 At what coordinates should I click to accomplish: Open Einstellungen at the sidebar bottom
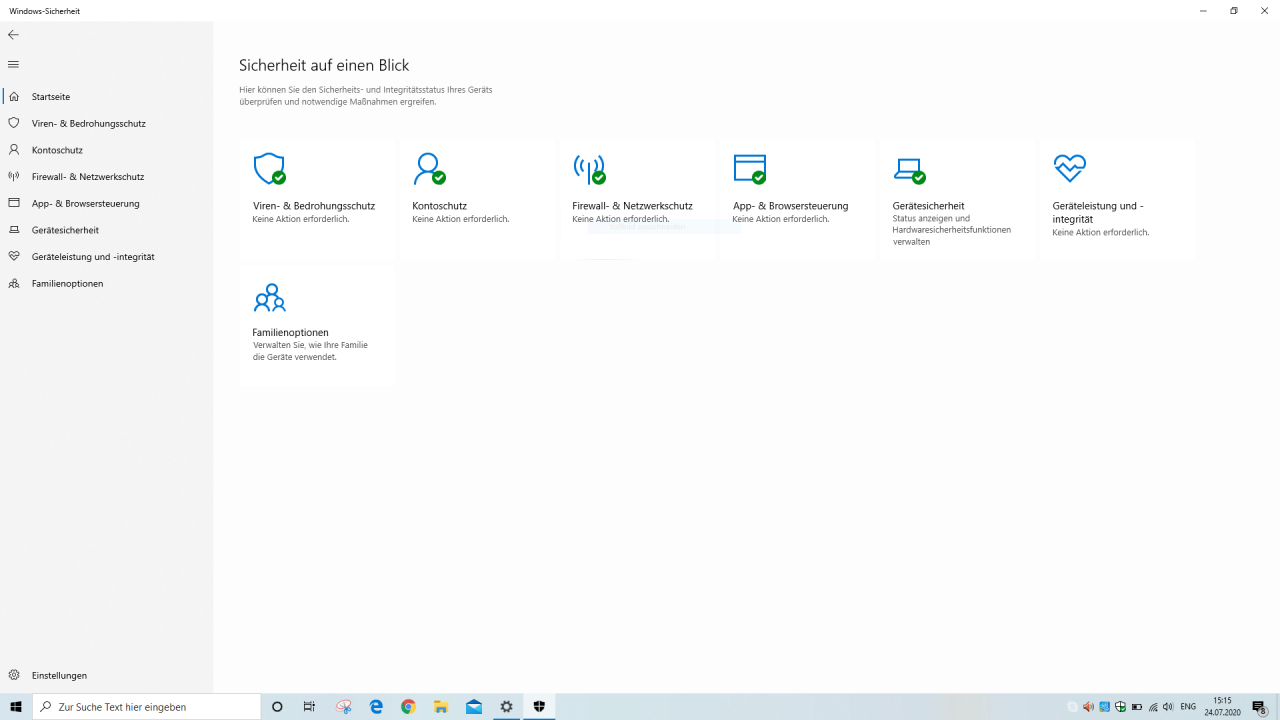[107, 675]
